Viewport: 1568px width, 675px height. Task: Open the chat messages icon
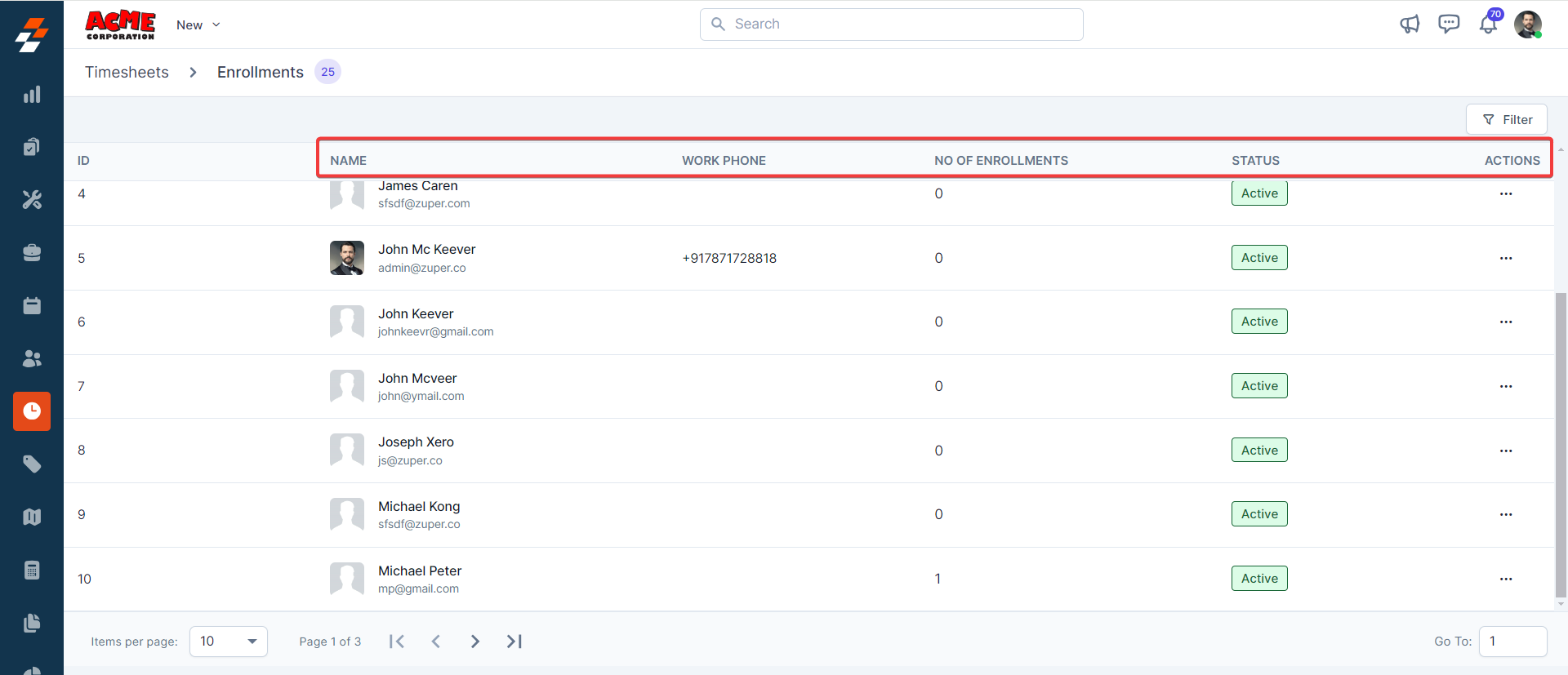(1449, 24)
